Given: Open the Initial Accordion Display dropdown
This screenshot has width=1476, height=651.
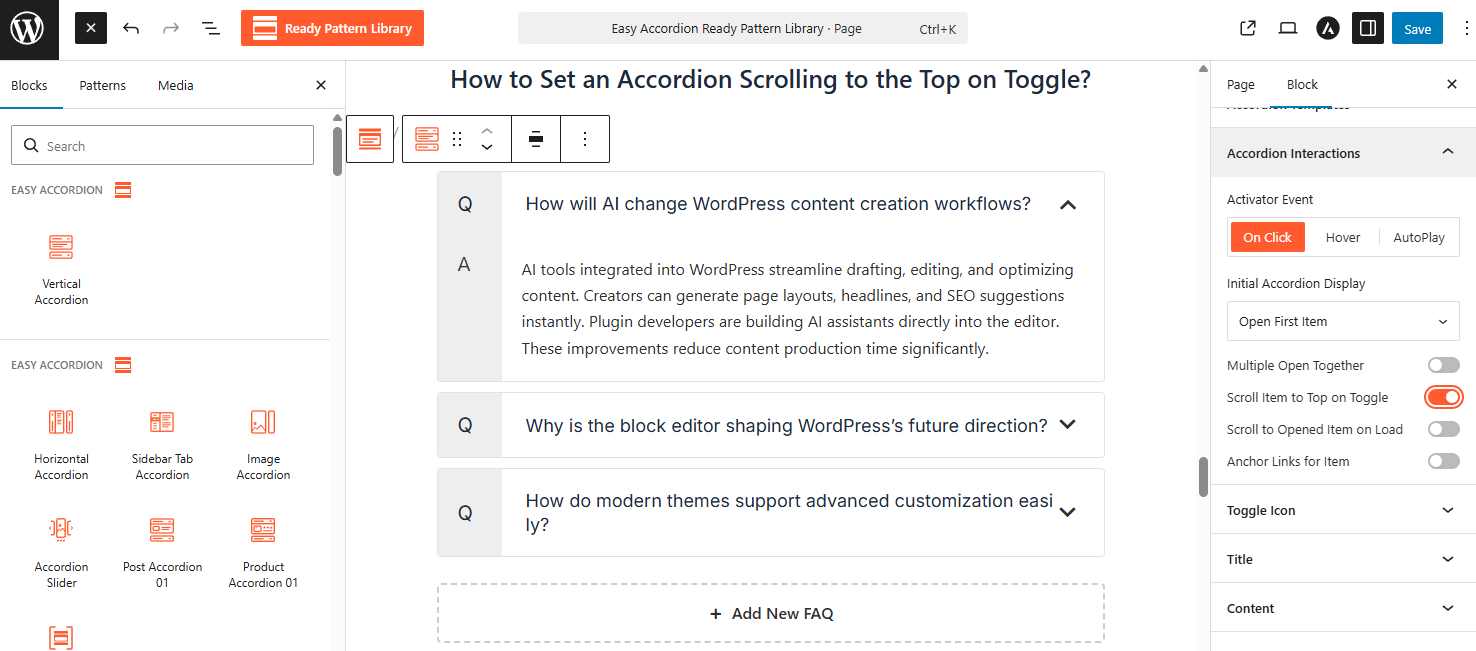Looking at the screenshot, I should click(x=1342, y=322).
